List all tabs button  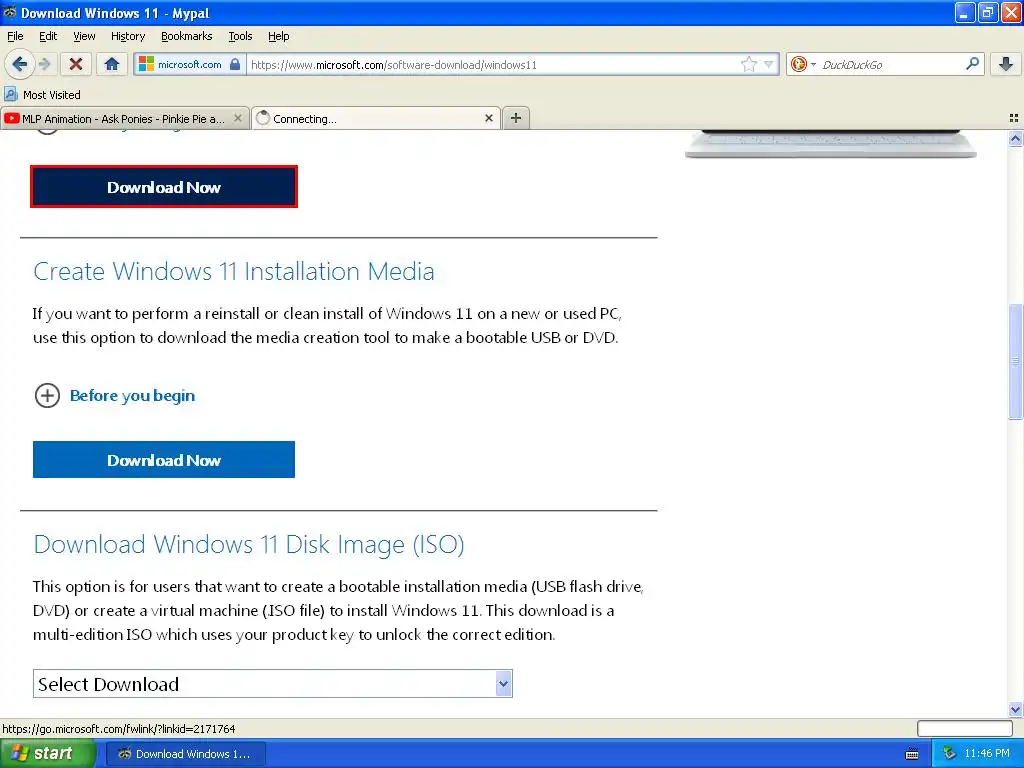1014,118
